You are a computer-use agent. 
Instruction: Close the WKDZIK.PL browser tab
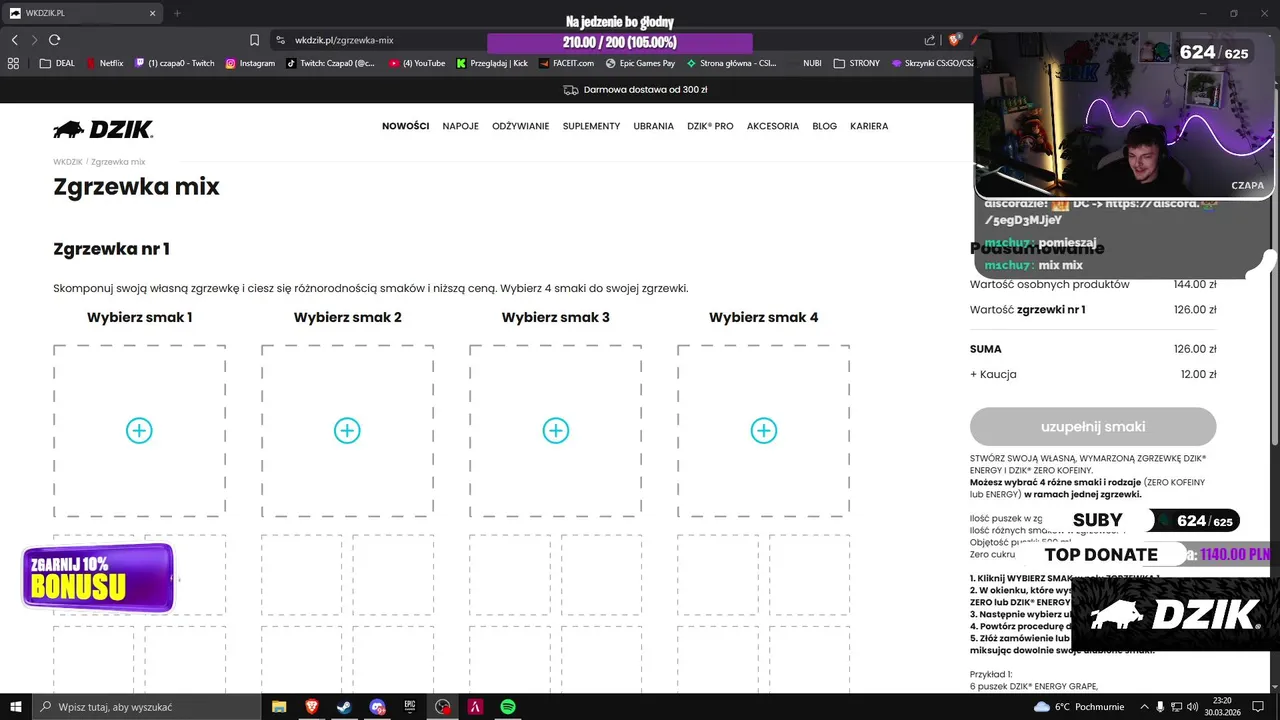click(153, 13)
